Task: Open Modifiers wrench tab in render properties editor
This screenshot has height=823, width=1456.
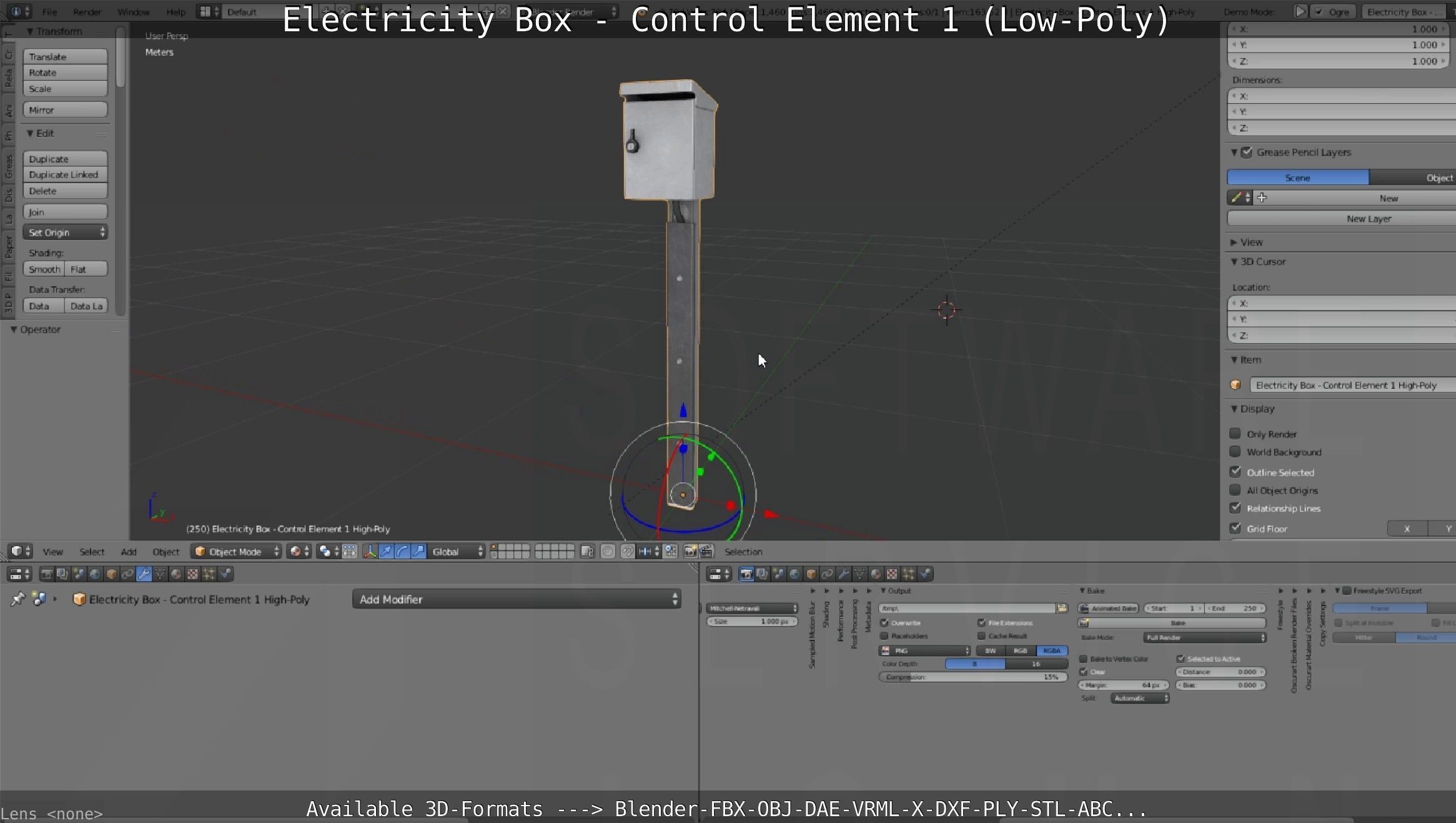Action: [844, 574]
